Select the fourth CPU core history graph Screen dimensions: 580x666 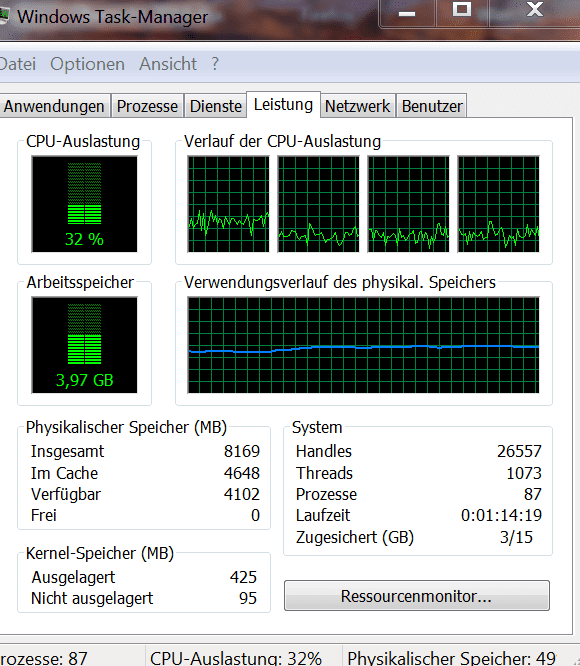pyautogui.click(x=498, y=204)
